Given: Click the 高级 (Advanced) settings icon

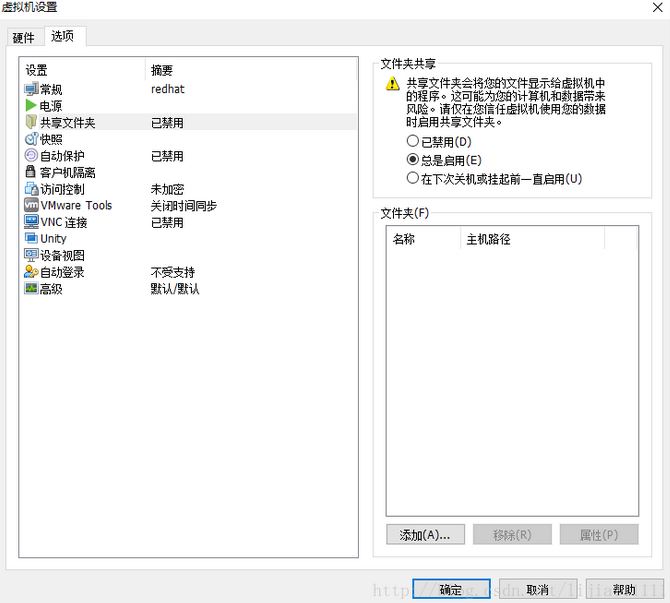Looking at the screenshot, I should coord(31,288).
